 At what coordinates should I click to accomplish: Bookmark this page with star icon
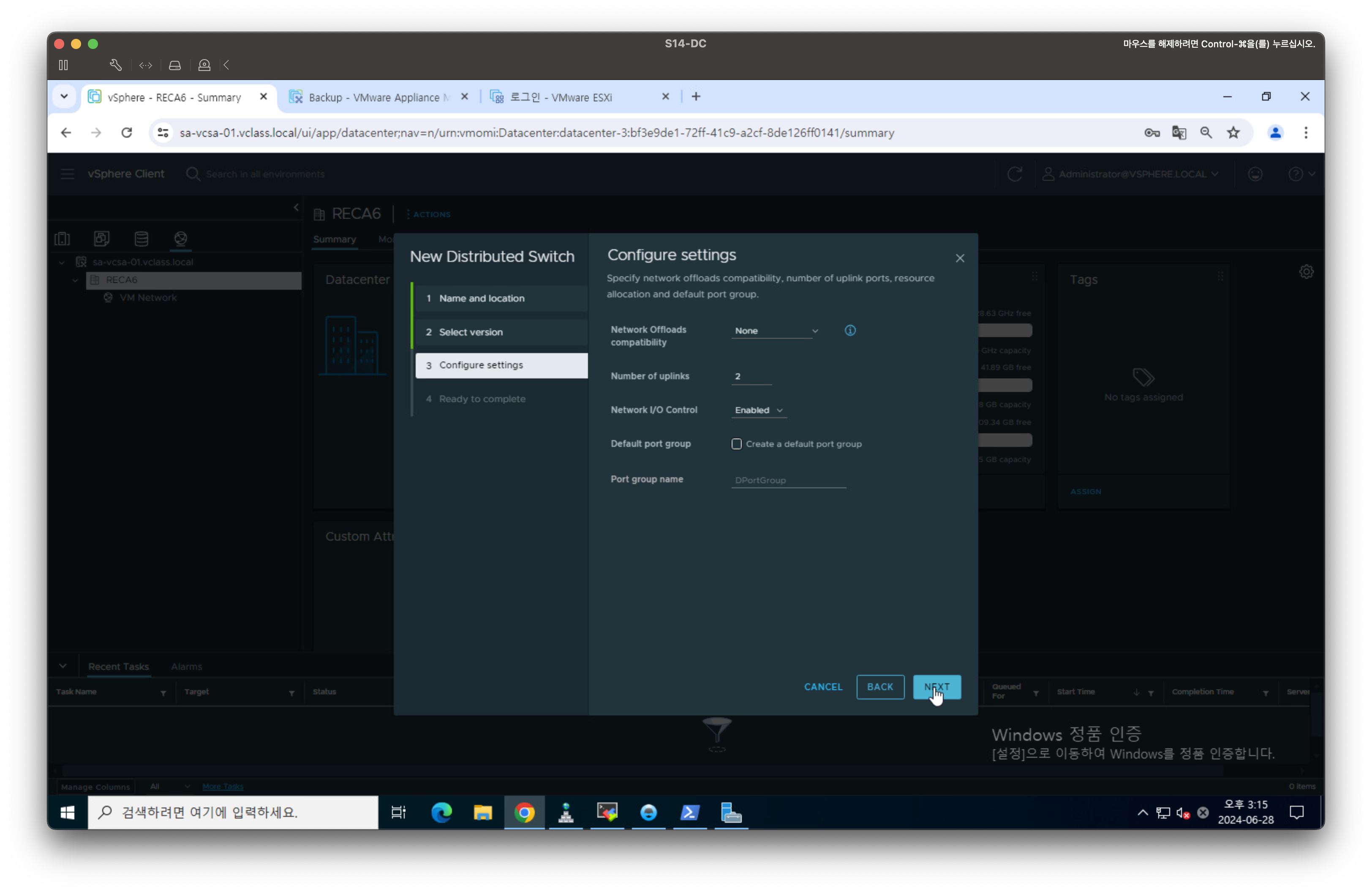click(1233, 133)
